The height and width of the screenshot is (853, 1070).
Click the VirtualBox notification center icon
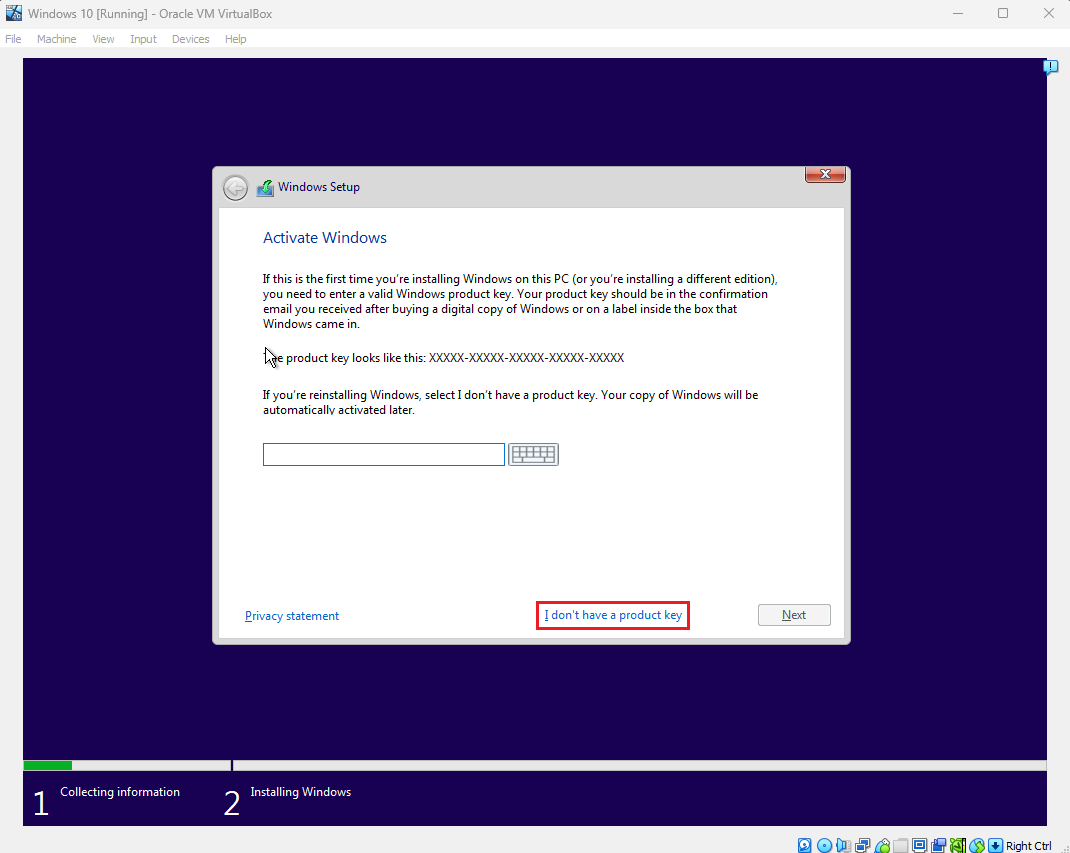(1050, 67)
